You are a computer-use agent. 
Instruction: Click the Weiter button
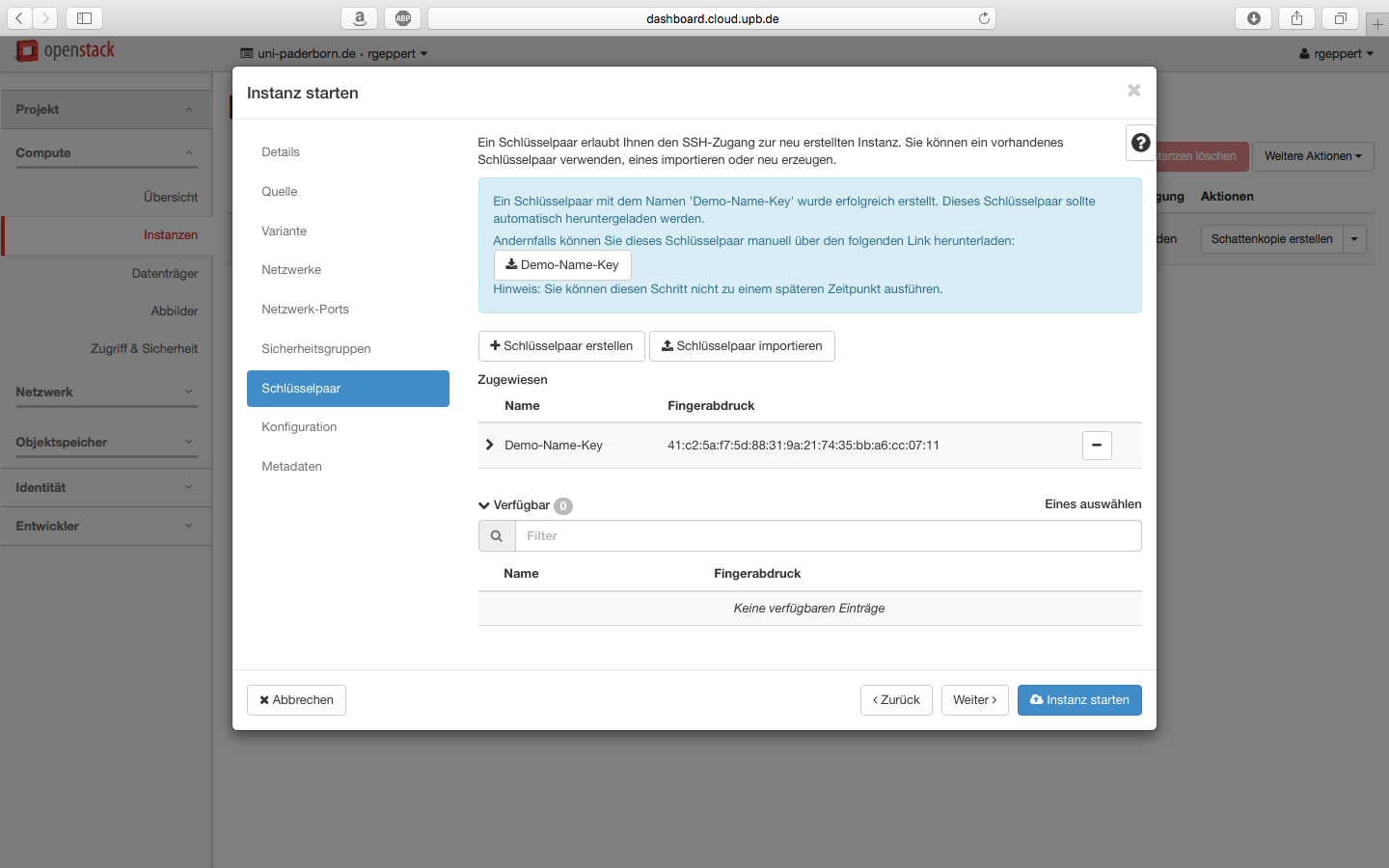tap(975, 700)
